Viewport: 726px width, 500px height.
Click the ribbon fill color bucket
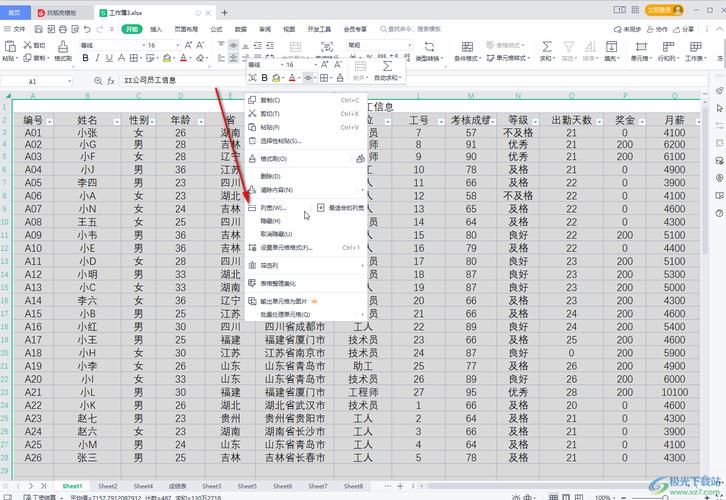coord(167,58)
